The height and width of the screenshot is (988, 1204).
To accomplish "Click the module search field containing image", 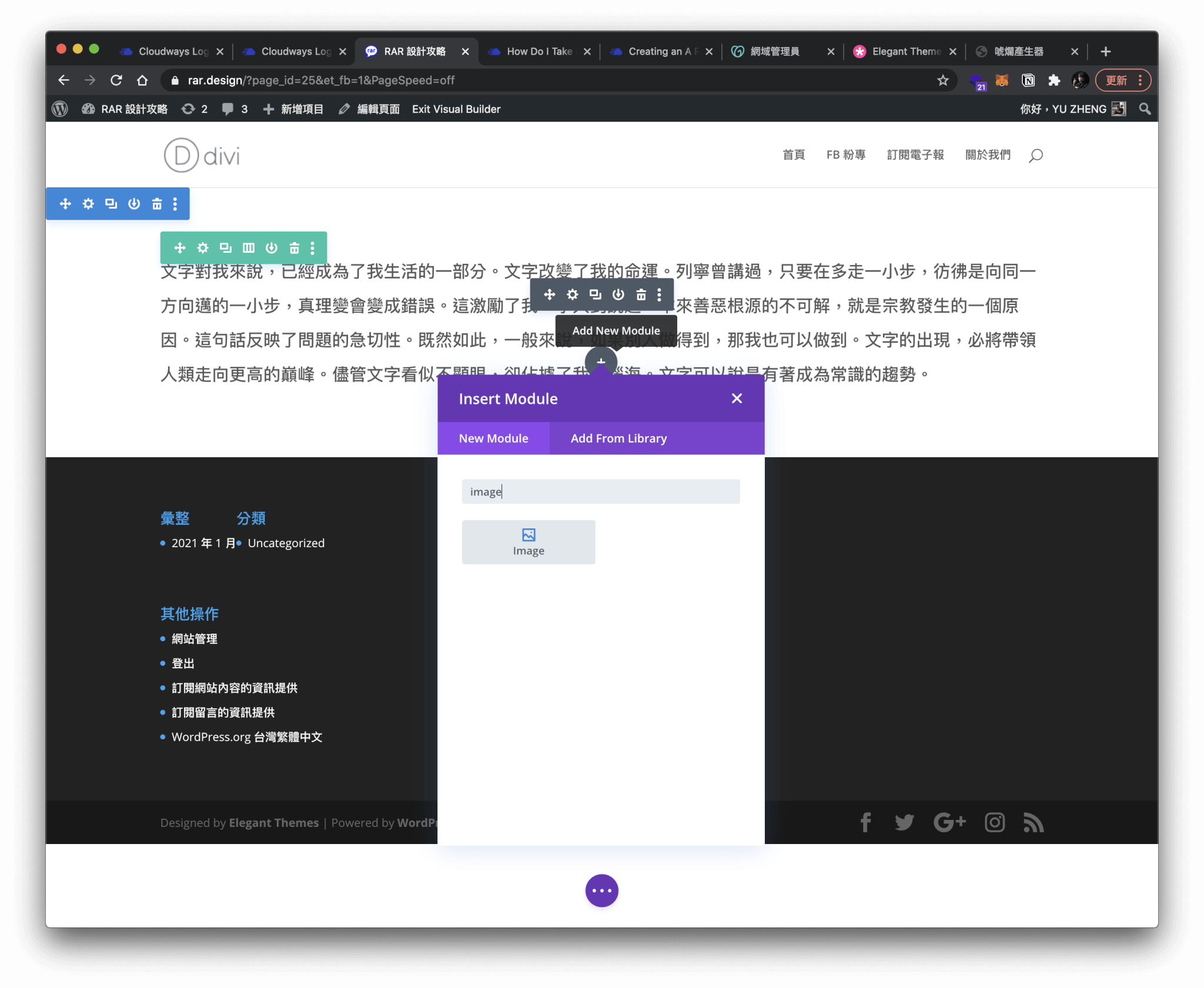I will click(600, 491).
